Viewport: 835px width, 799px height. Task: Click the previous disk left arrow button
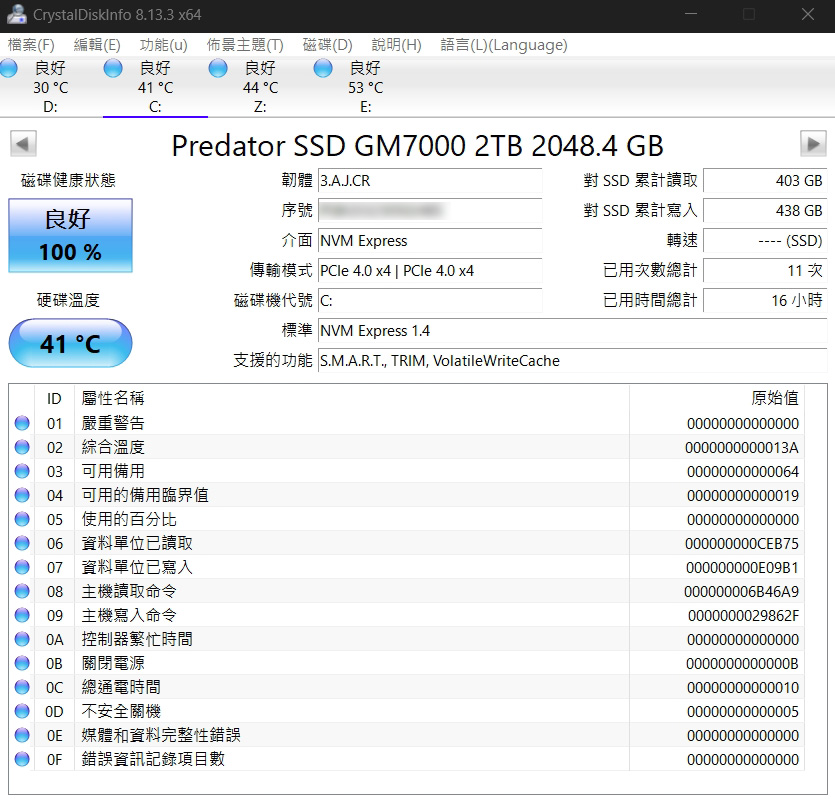[22, 144]
